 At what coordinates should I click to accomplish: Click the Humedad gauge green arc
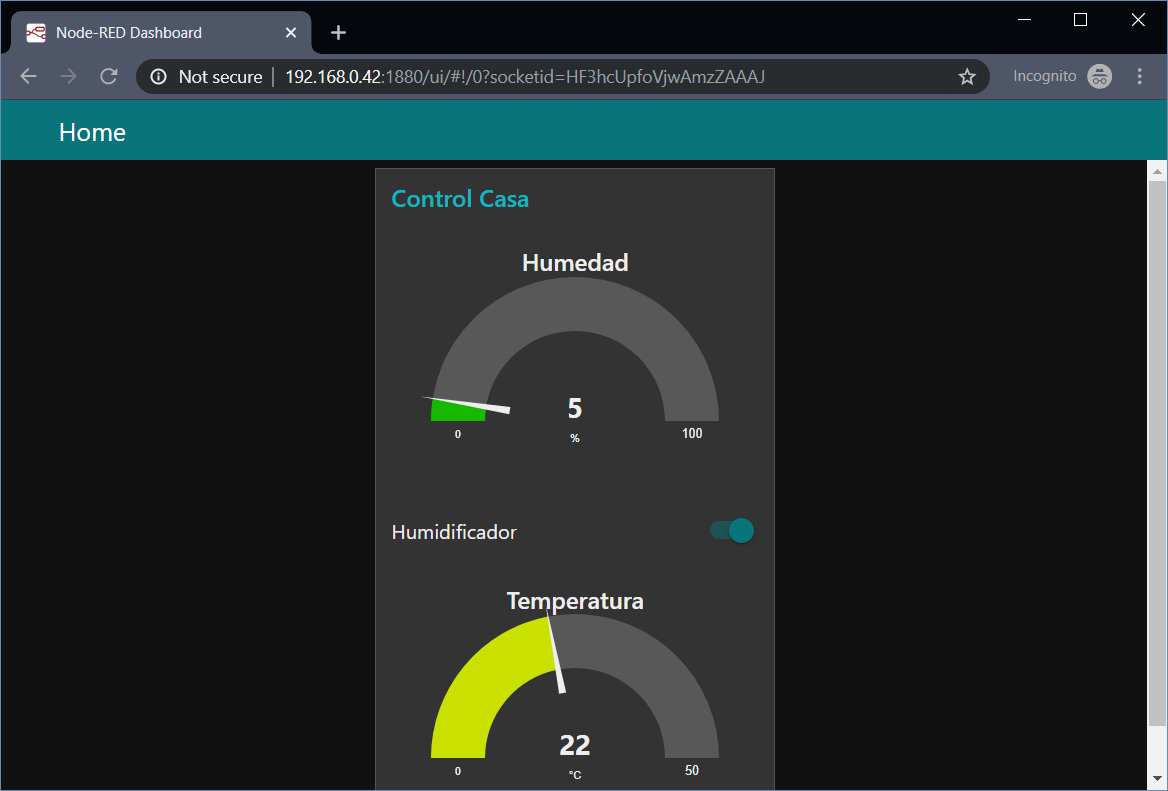tap(457, 410)
